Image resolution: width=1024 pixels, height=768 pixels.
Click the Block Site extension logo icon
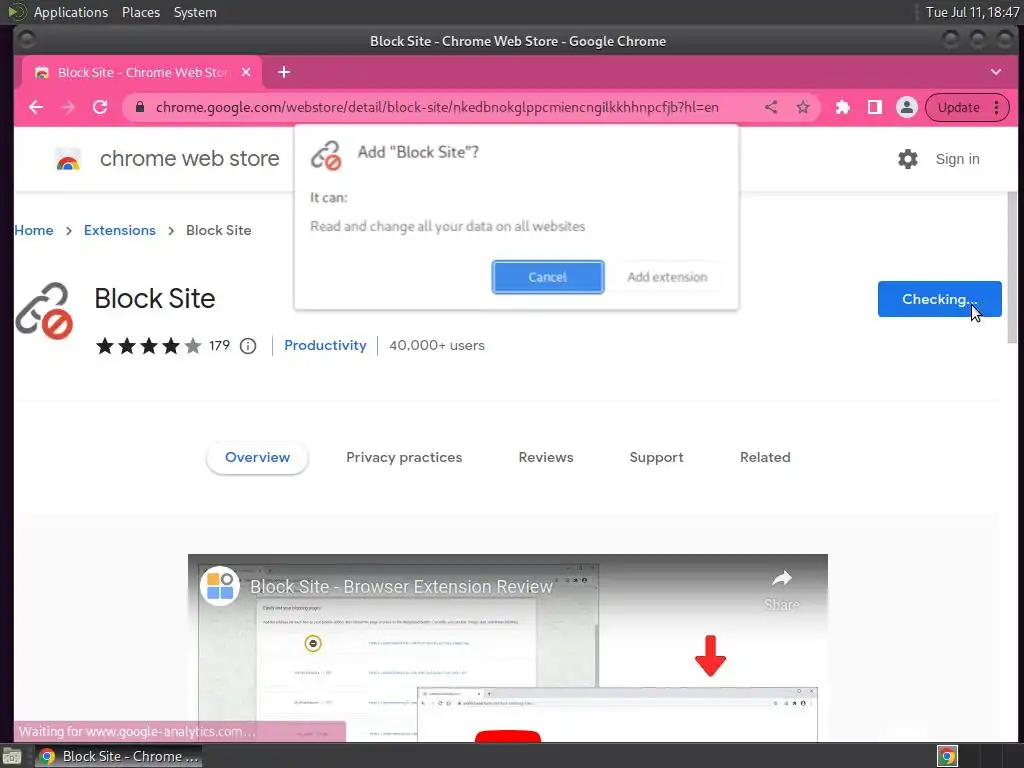(44, 311)
